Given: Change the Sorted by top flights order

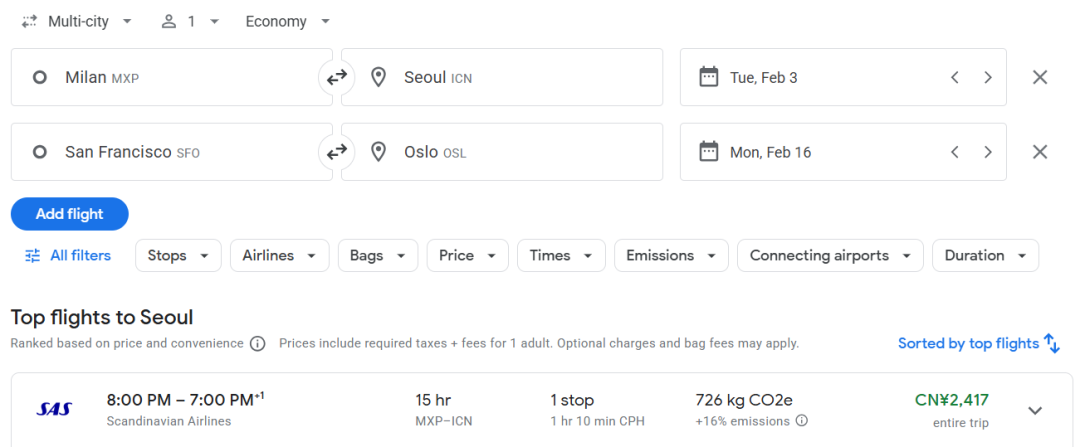Looking at the screenshot, I should 978,343.
